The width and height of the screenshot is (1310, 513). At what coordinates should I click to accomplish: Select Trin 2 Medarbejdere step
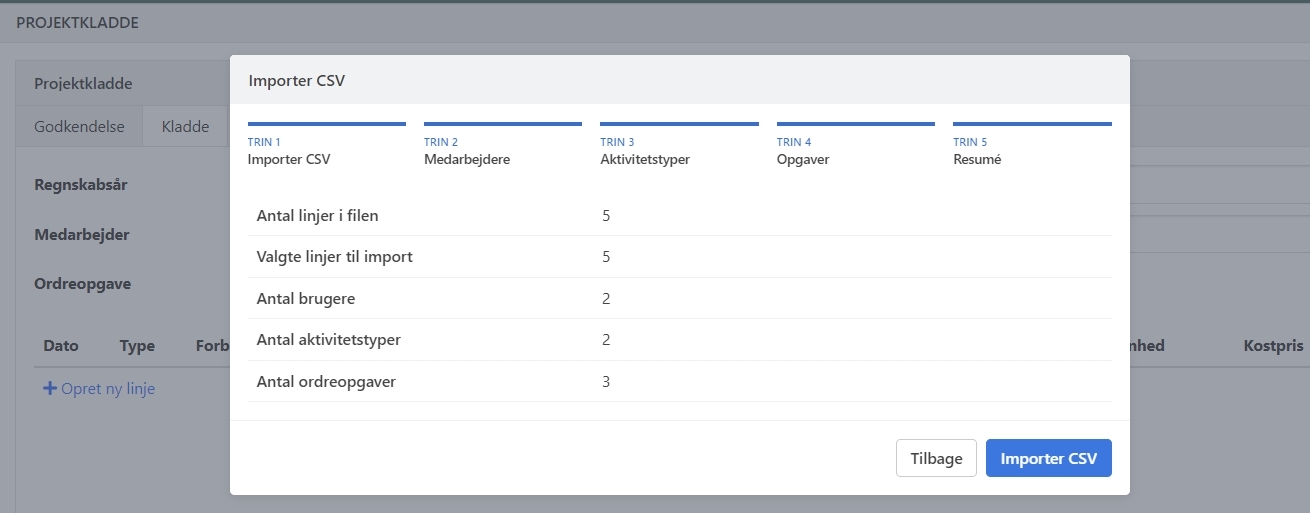click(502, 150)
